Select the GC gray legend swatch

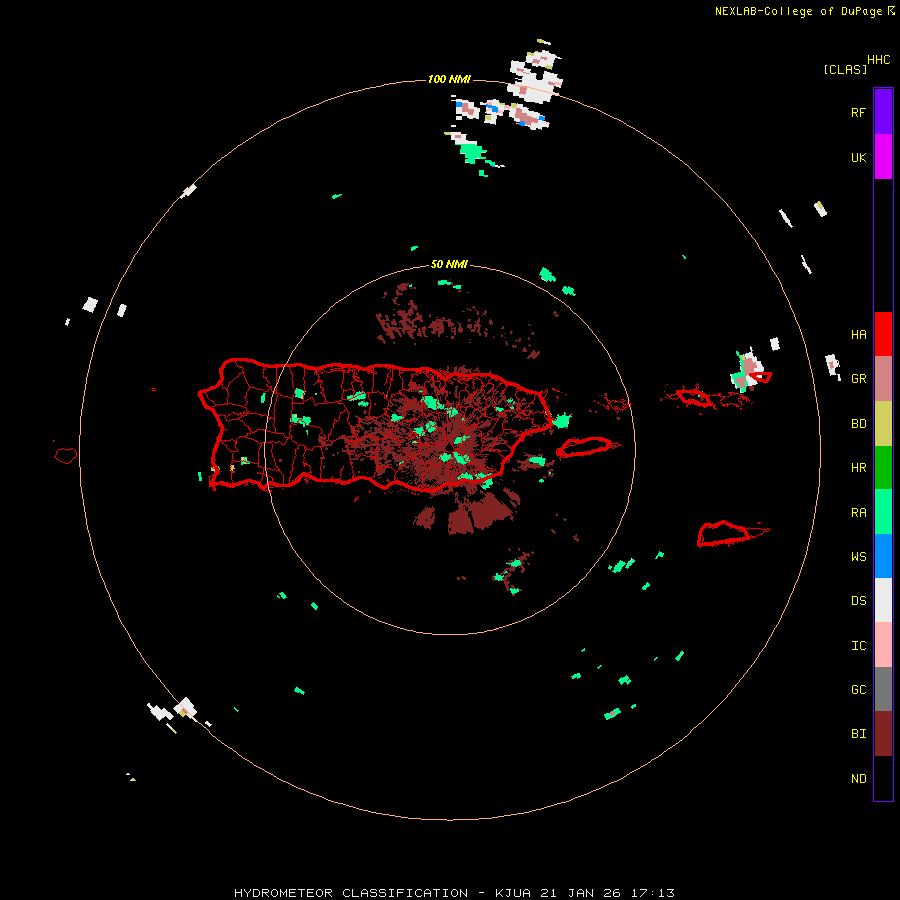[883, 689]
